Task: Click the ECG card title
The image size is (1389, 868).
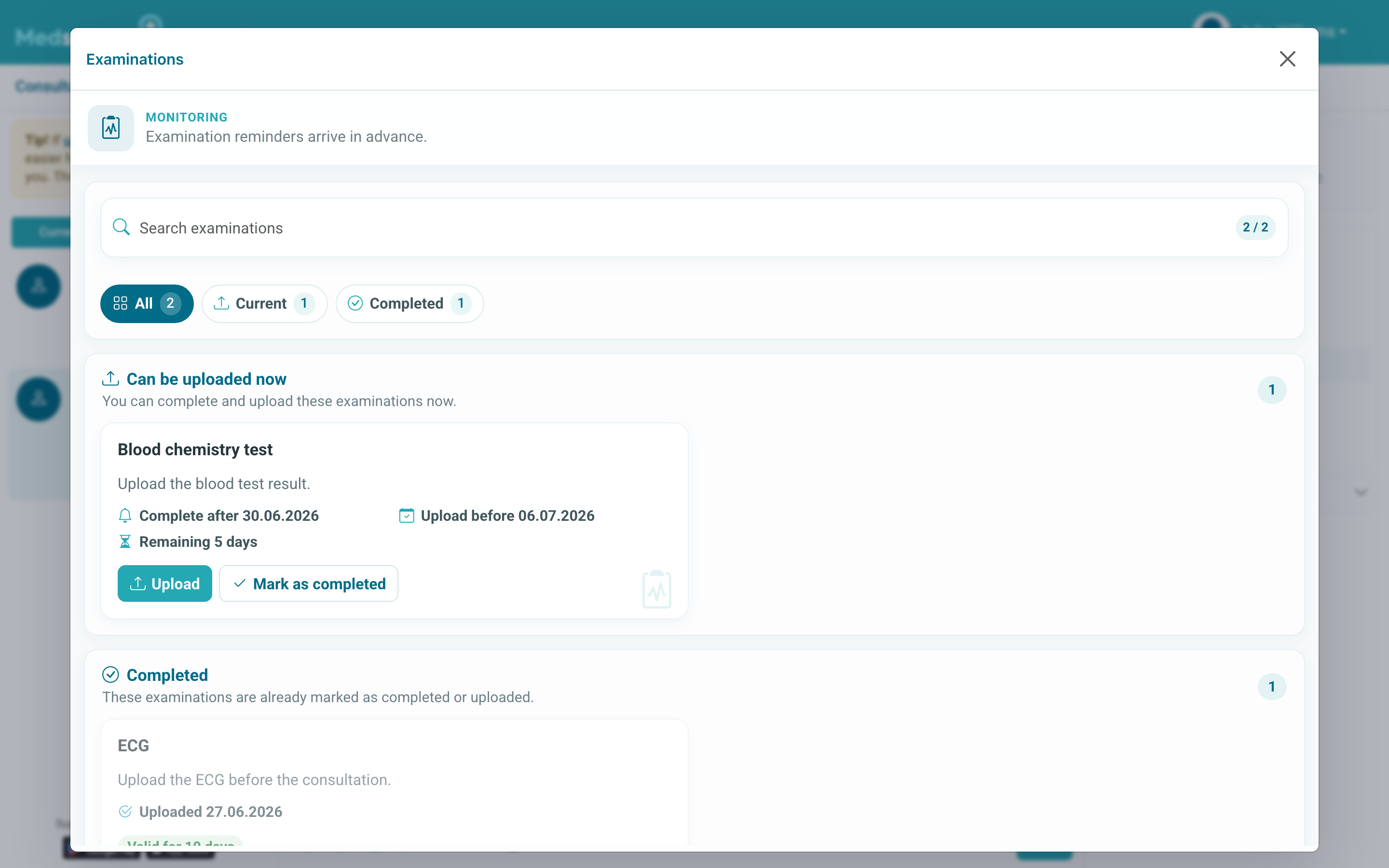Action: [133, 746]
